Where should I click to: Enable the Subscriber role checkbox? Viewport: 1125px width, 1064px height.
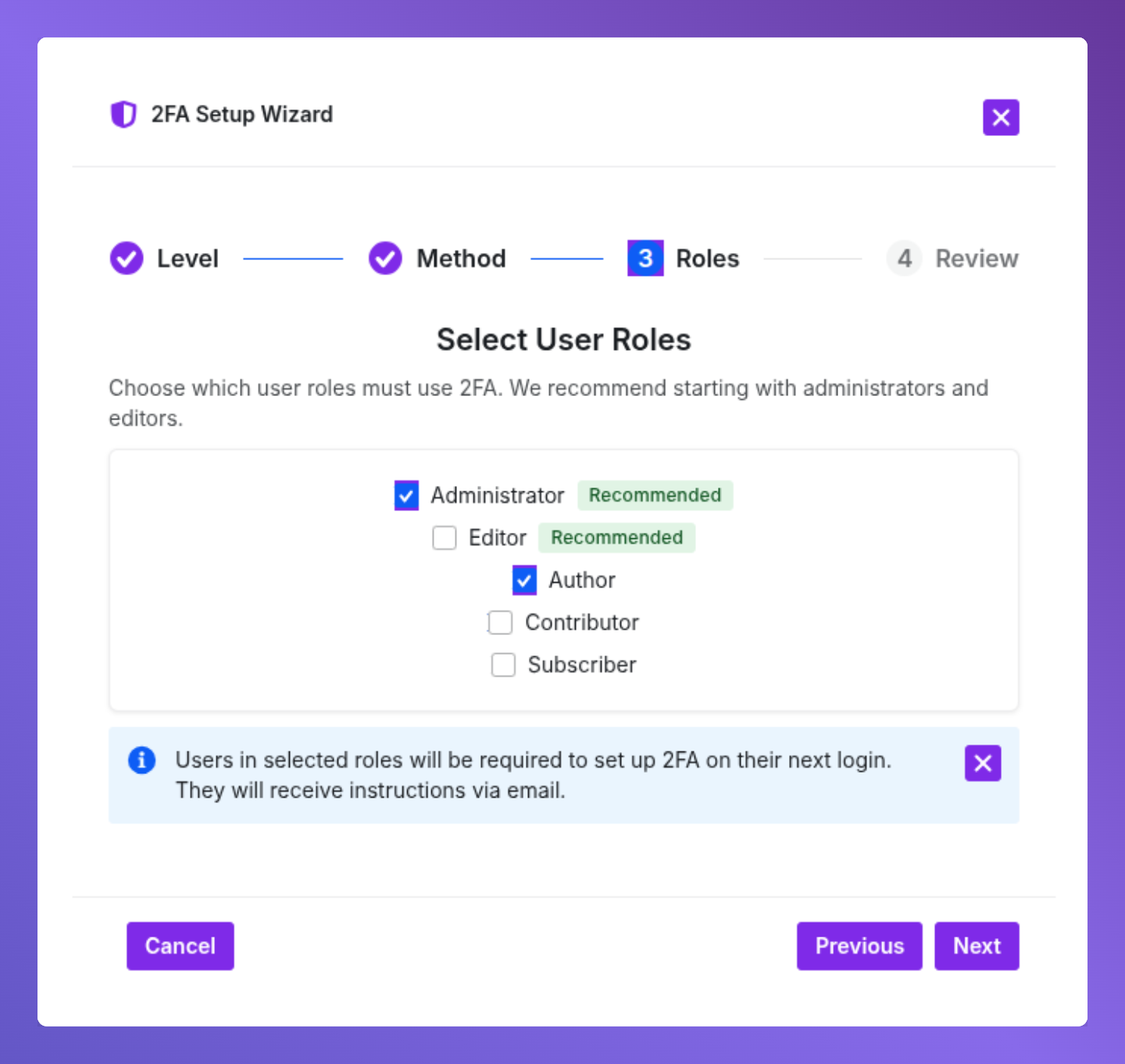503,665
